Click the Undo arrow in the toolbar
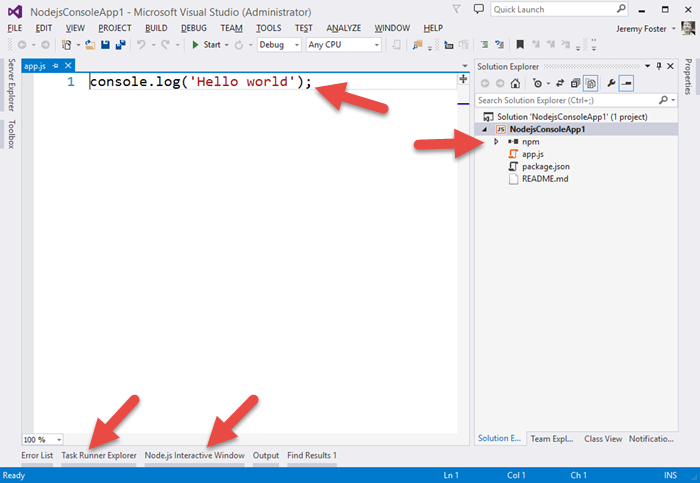Image resolution: width=700 pixels, height=483 pixels. [141, 45]
